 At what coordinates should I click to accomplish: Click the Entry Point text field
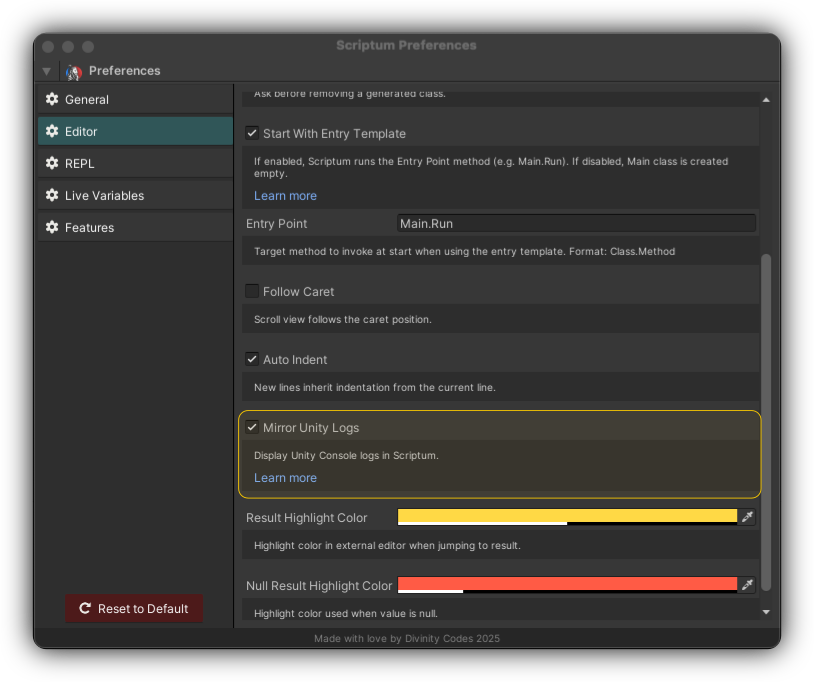click(x=576, y=223)
